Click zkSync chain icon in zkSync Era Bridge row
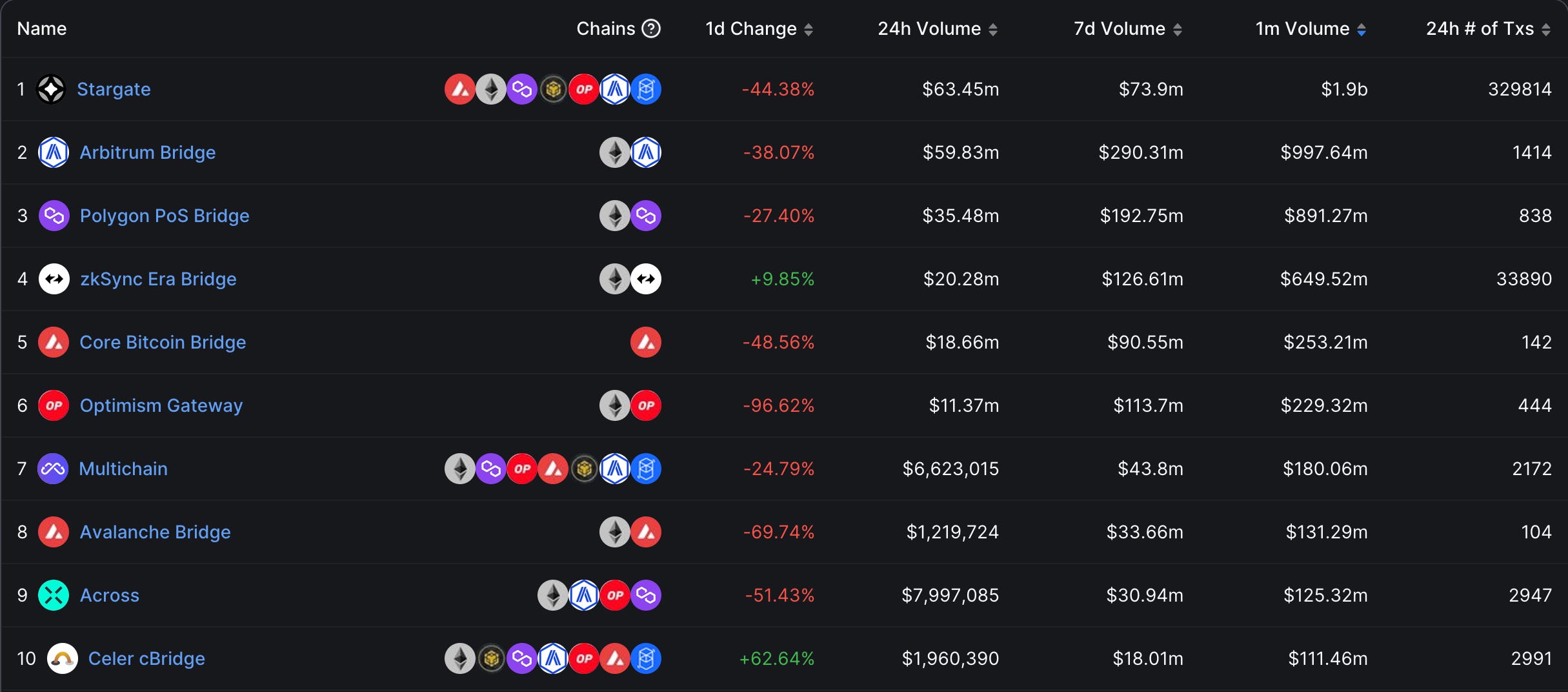This screenshot has width=1568, height=692. pyautogui.click(x=646, y=279)
